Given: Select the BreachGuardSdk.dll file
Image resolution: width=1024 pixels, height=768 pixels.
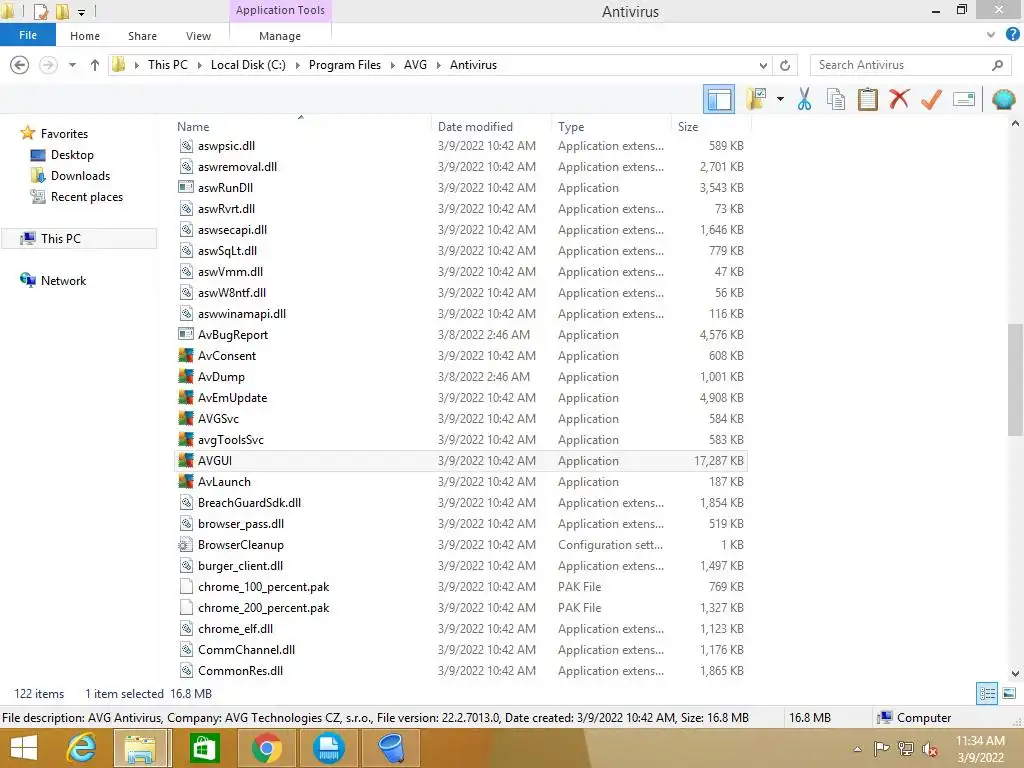Looking at the screenshot, I should tap(249, 503).
